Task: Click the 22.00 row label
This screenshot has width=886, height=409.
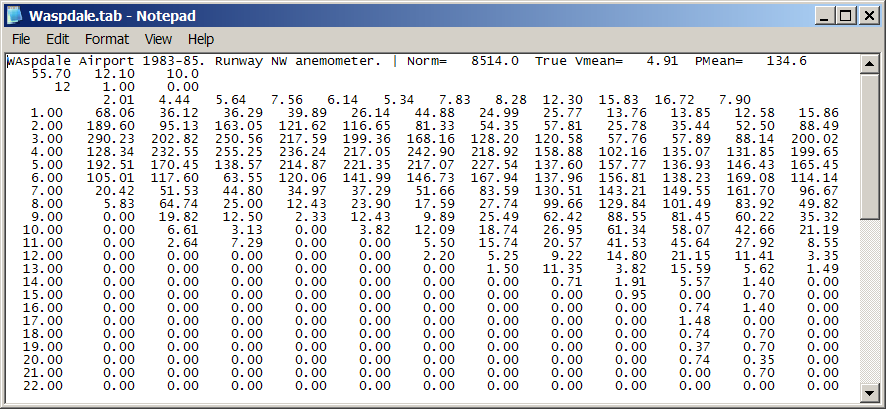Action: (43, 386)
